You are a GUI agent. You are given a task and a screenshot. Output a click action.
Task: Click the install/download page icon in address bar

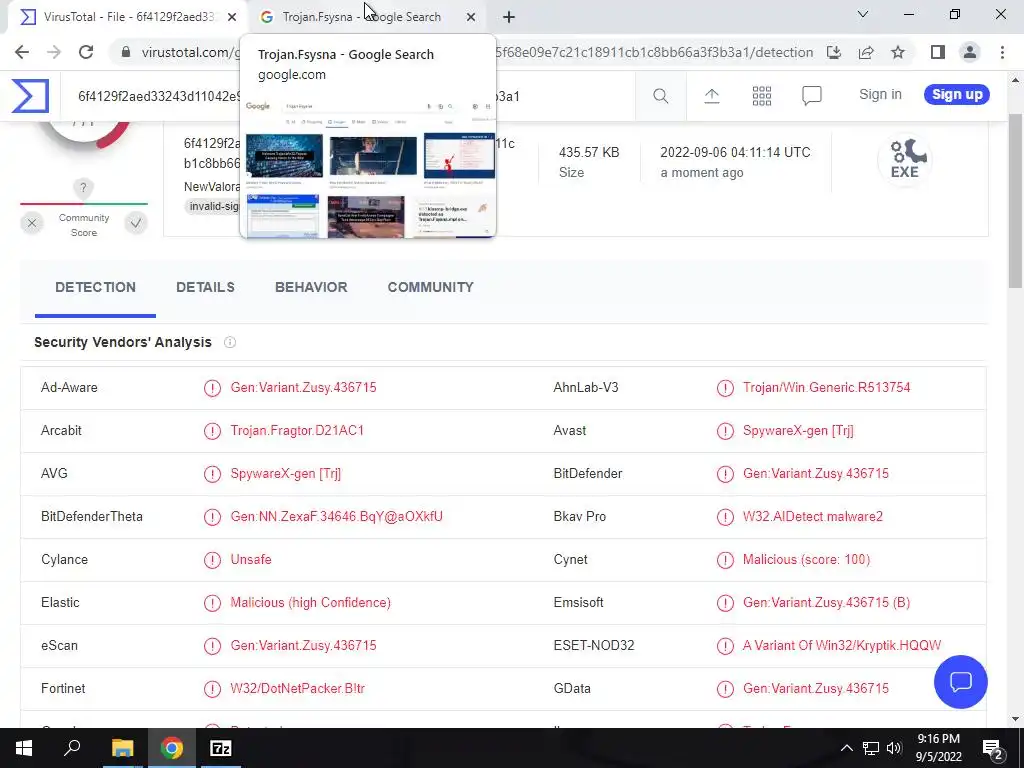coord(834,52)
